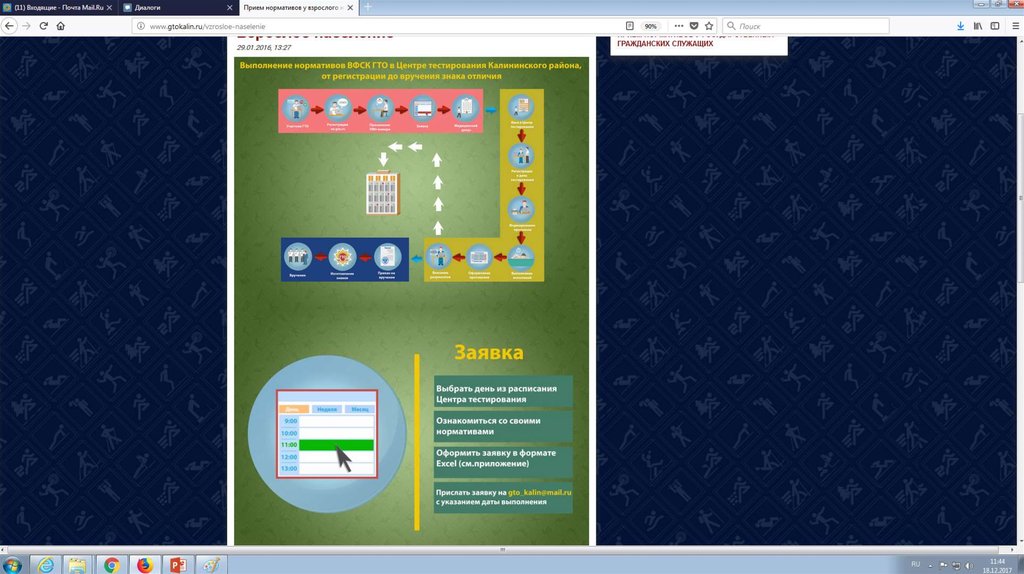Image resolution: width=1024 pixels, height=574 pixels.
Task: Close the Почта Mail.Ru tab
Action: pyautogui.click(x=109, y=8)
